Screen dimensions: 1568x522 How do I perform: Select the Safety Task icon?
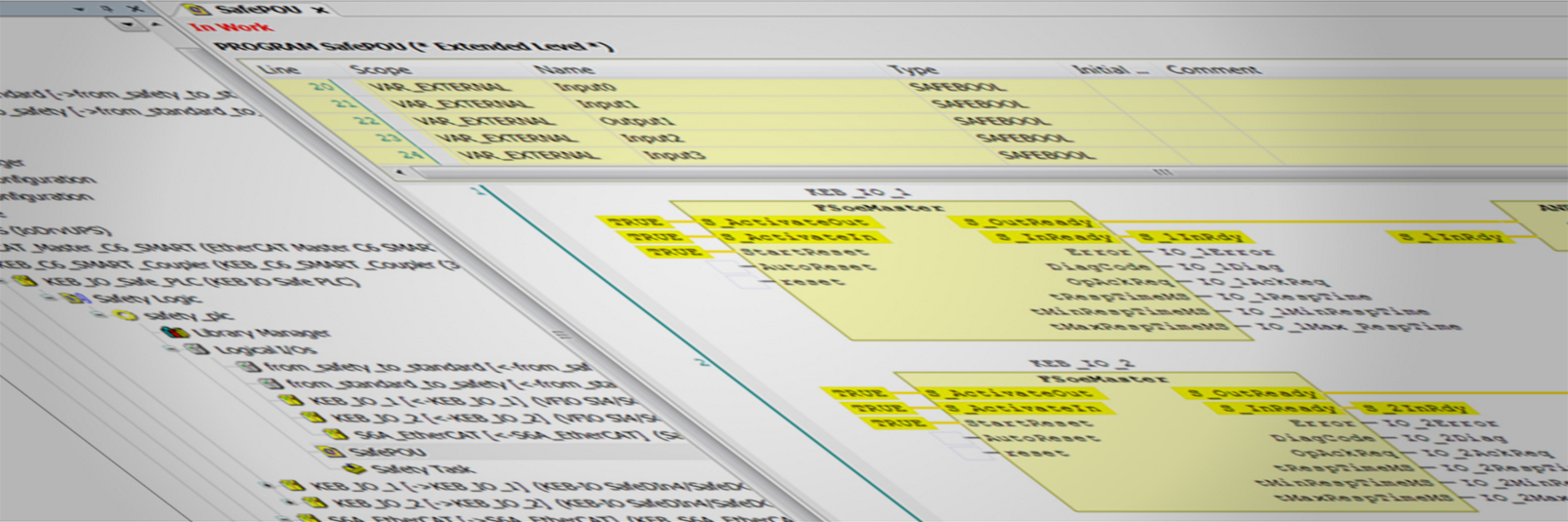[x=355, y=468]
